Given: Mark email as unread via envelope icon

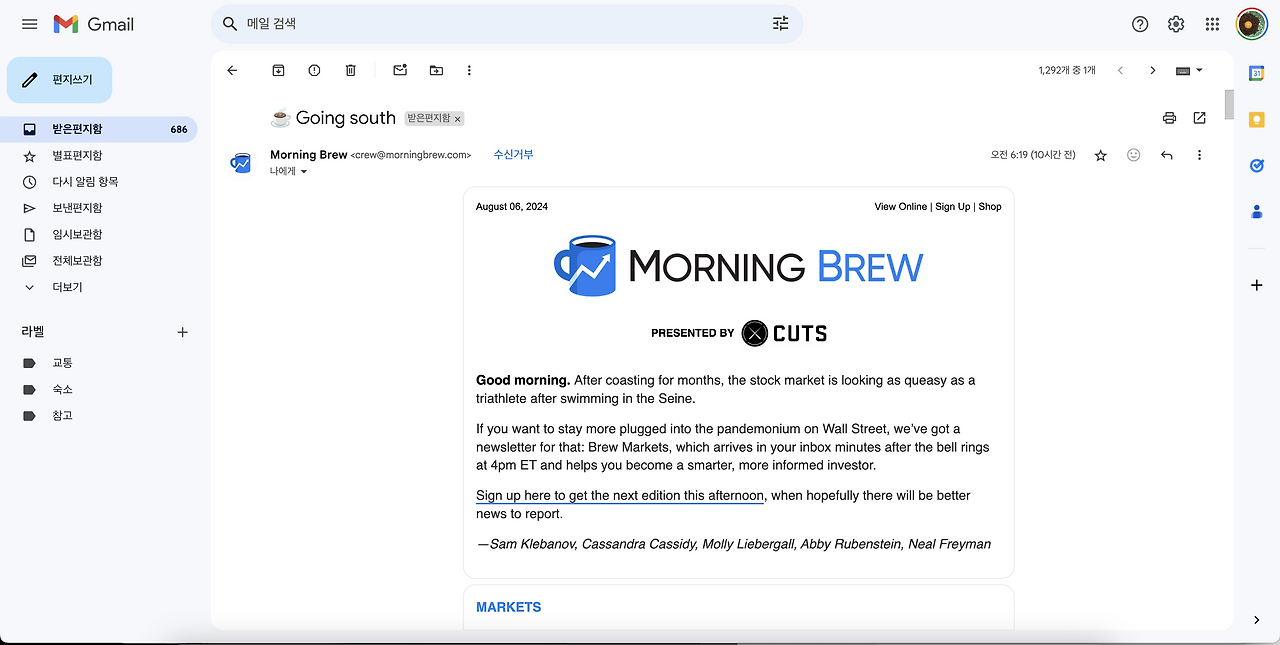Looking at the screenshot, I should [400, 70].
